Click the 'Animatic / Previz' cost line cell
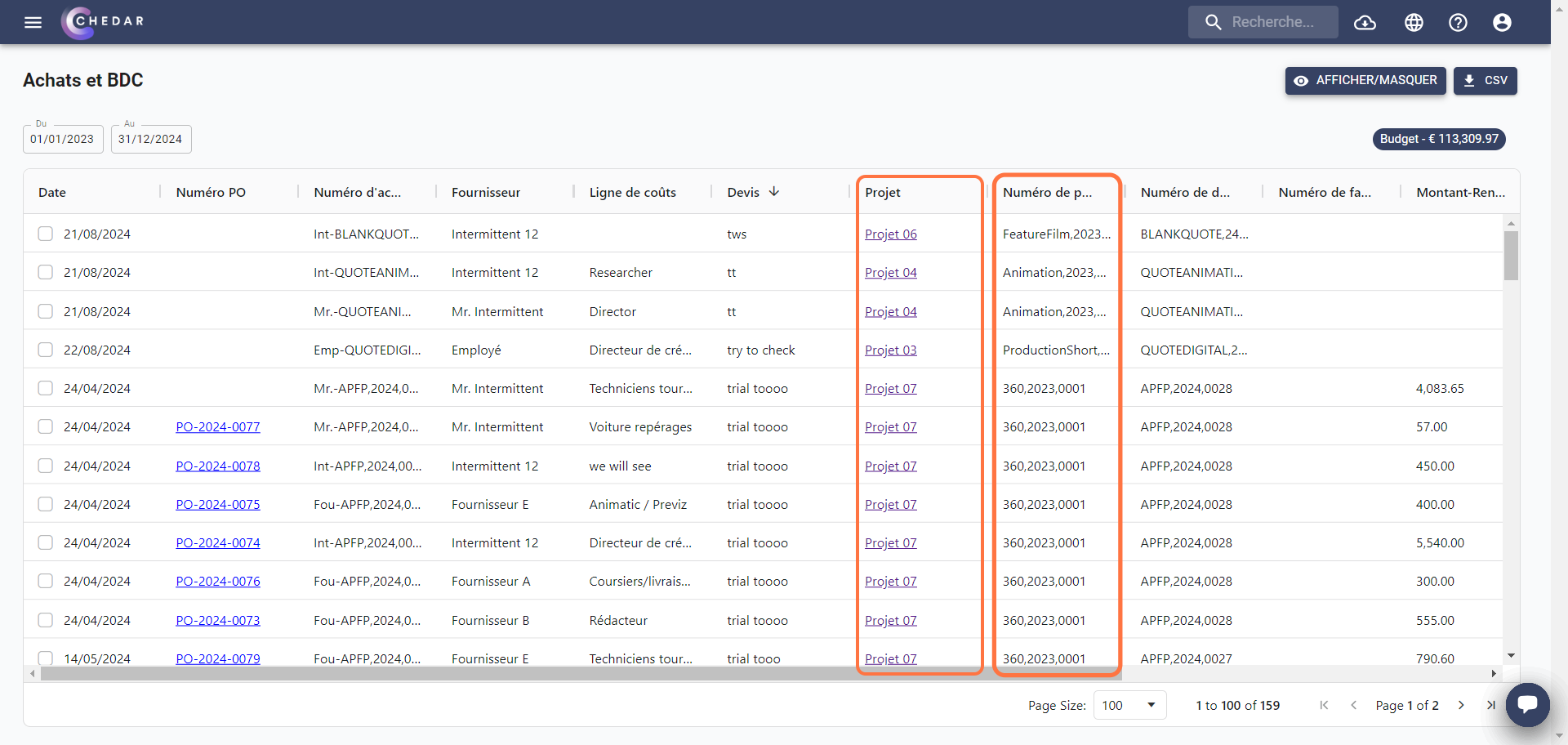The image size is (1568, 745). [x=638, y=504]
